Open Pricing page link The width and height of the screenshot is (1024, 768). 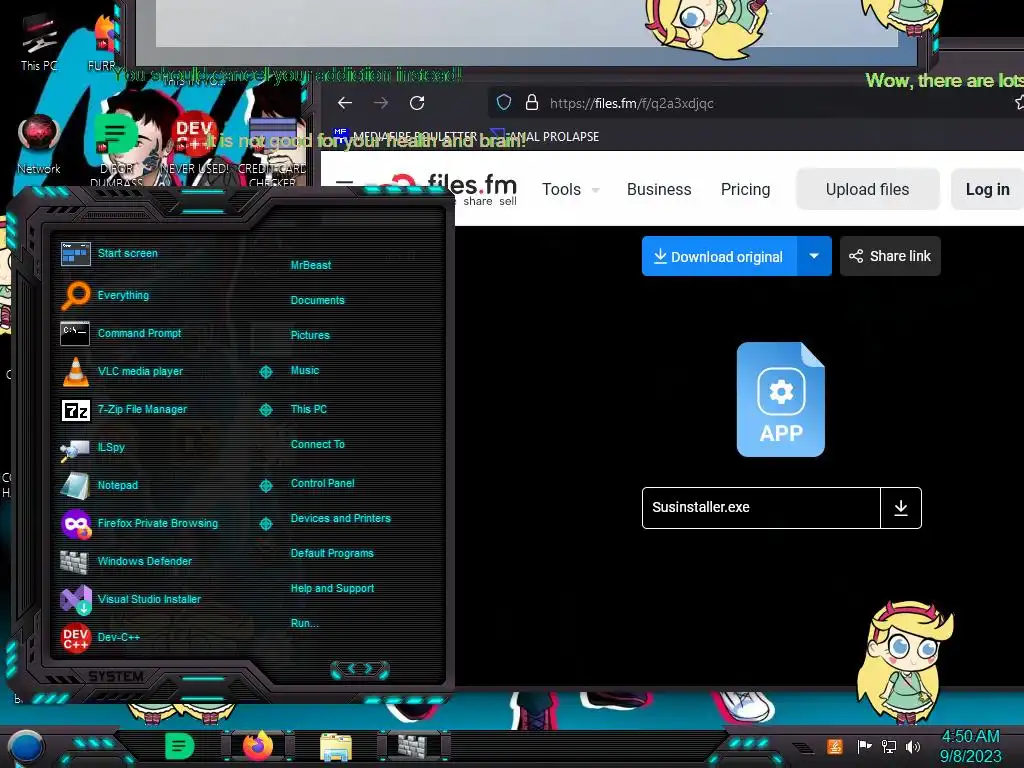click(x=745, y=189)
